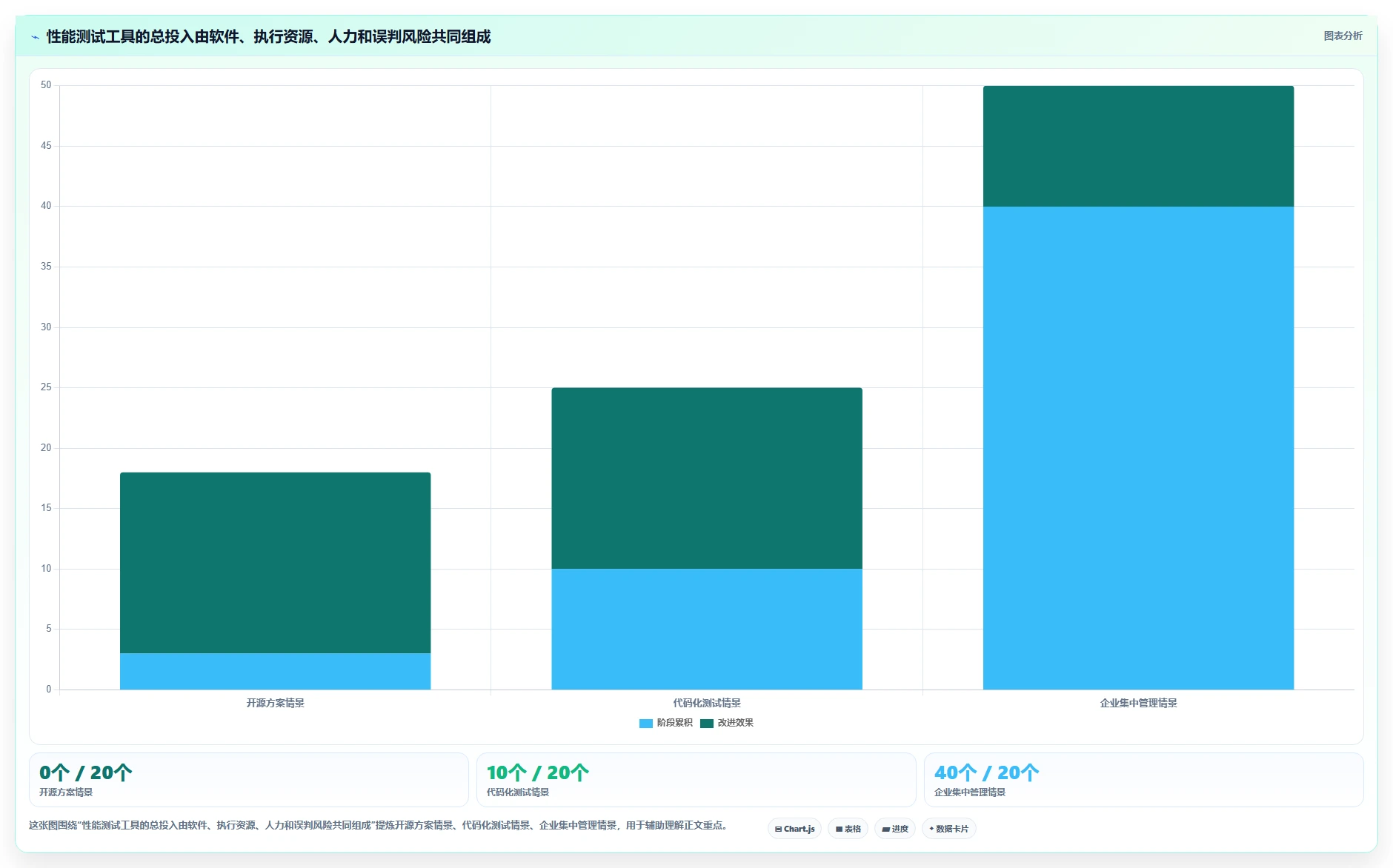This screenshot has height=868, width=1393.
Task: Click the blue 阶段累积 bar for 代码化测试情景
Action: (x=707, y=629)
